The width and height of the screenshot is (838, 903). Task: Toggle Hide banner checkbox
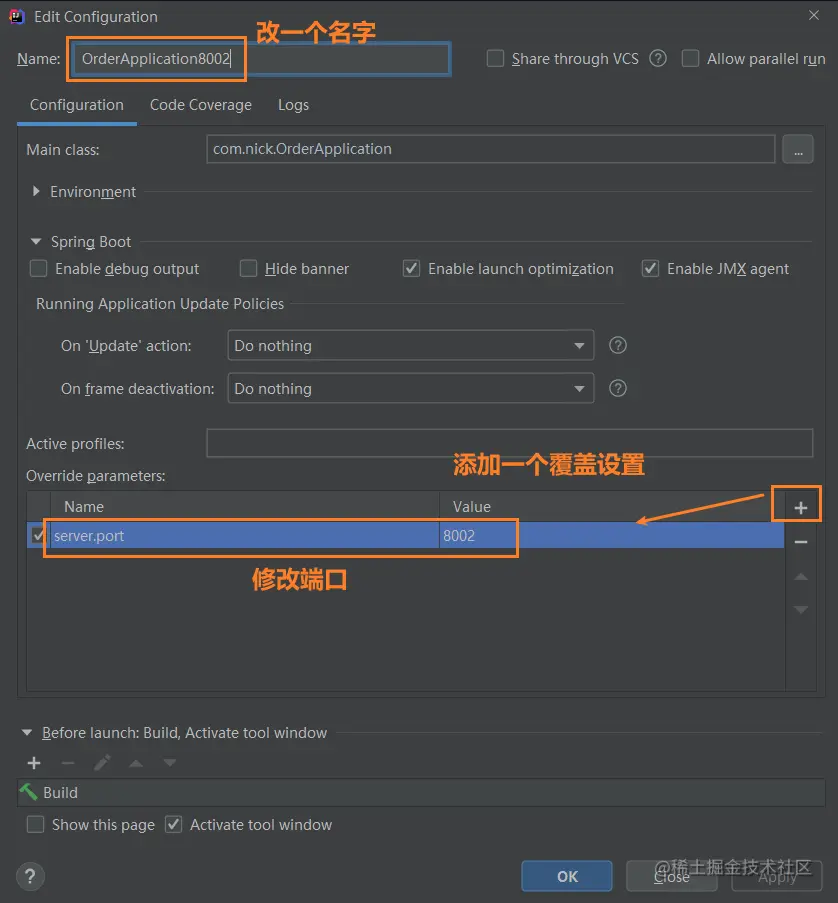[x=248, y=268]
